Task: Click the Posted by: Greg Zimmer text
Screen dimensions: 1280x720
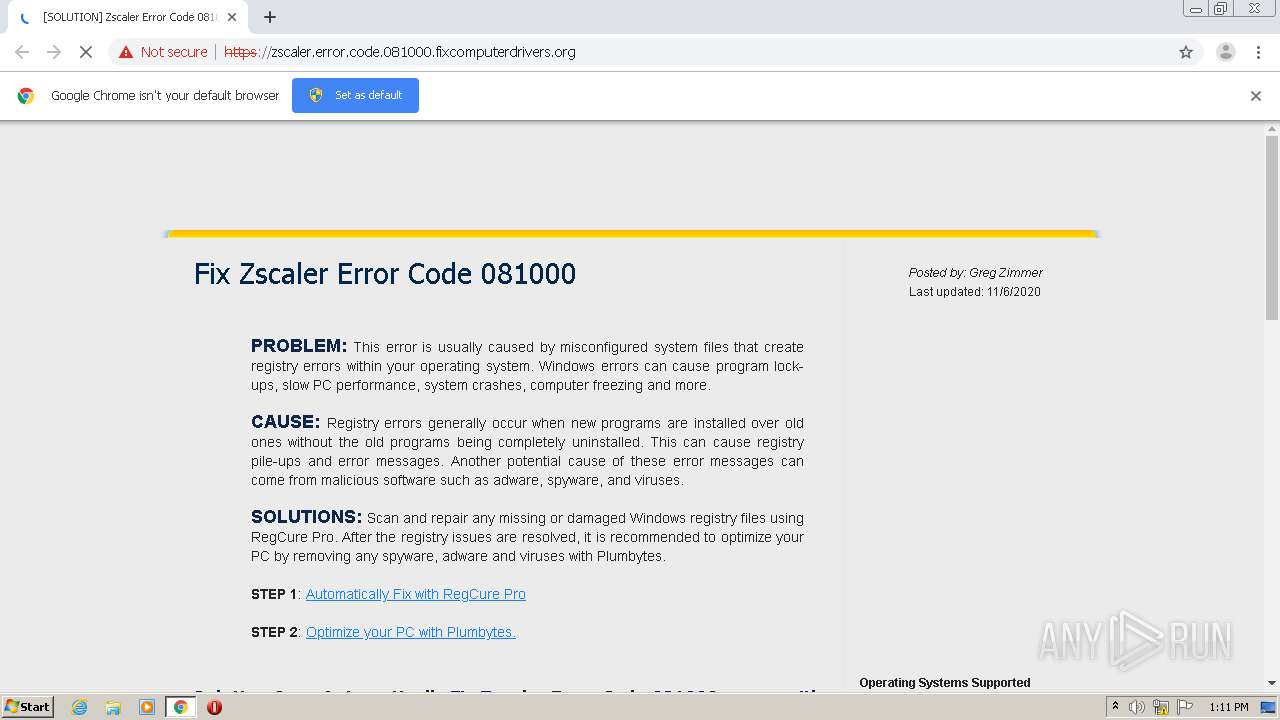Action: [x=975, y=272]
